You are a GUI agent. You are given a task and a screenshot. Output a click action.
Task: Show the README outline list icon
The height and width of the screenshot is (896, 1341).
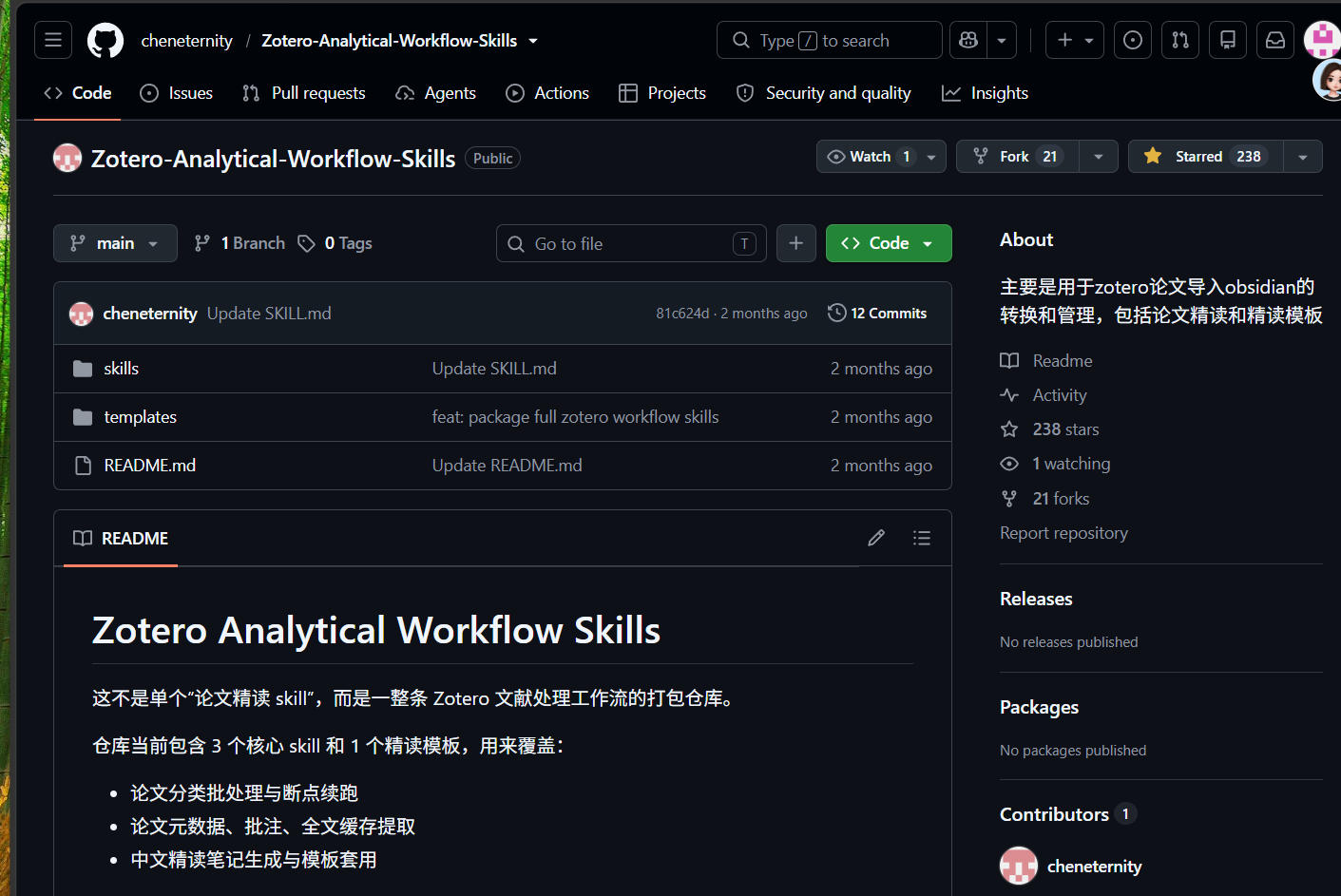922,538
